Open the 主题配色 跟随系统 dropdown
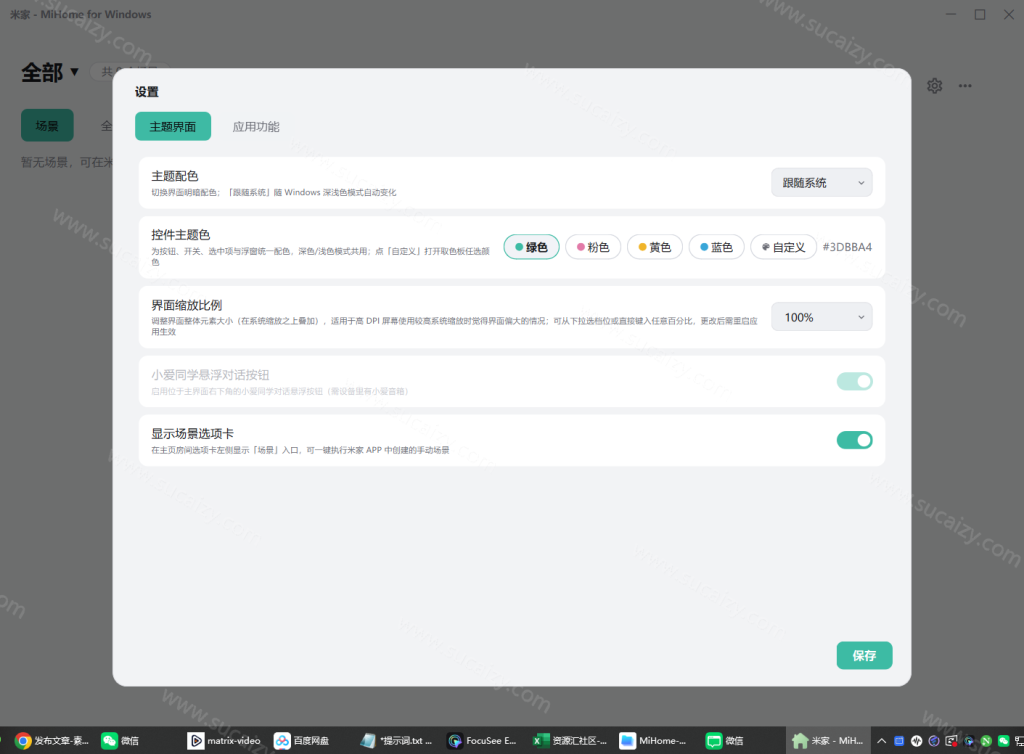The height and width of the screenshot is (754, 1024). tap(822, 183)
